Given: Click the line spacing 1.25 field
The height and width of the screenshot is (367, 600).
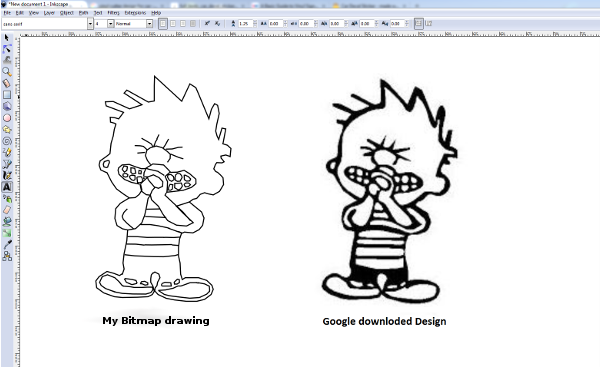Looking at the screenshot, I should point(245,24).
